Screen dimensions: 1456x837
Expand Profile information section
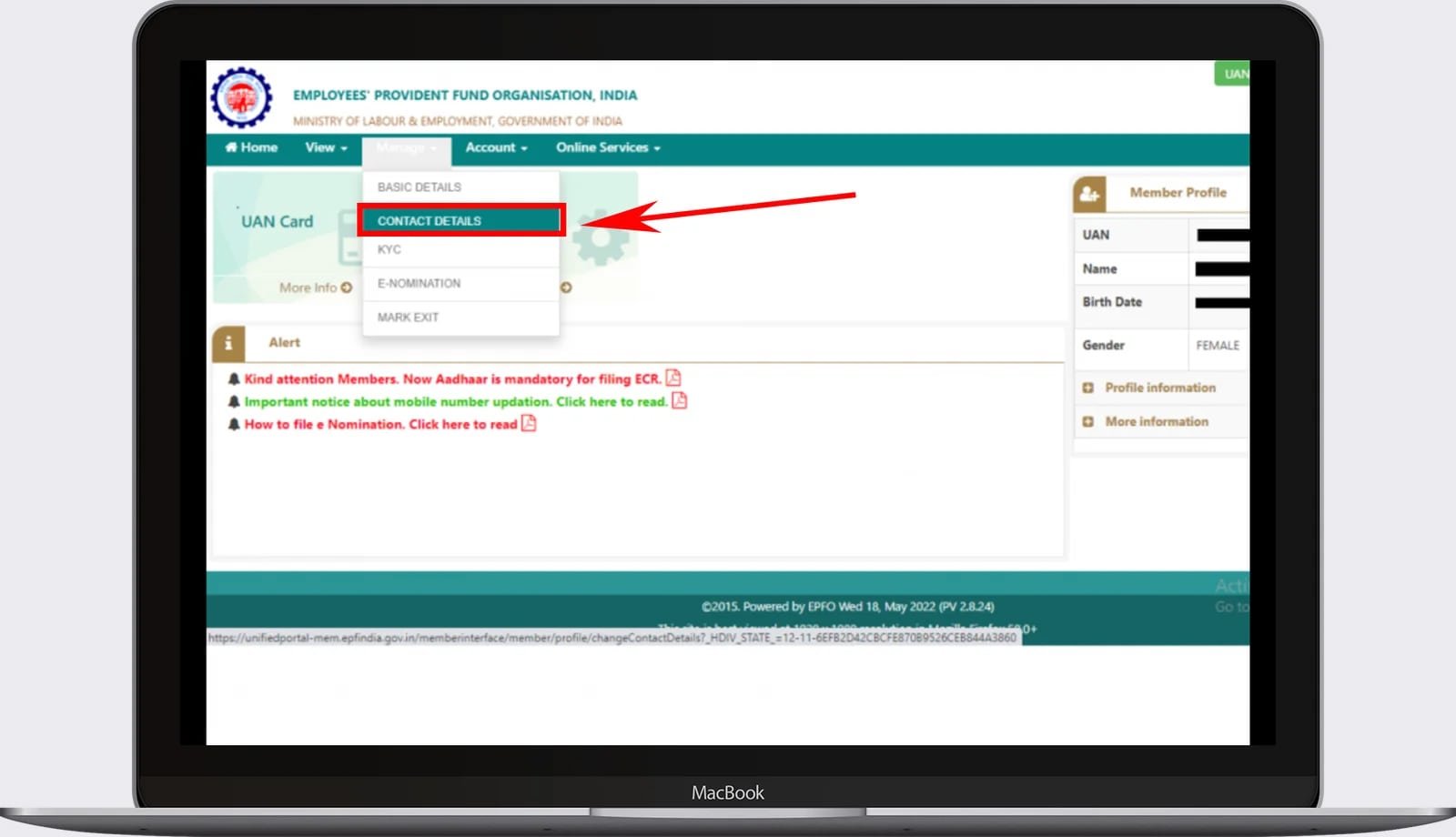(1159, 388)
